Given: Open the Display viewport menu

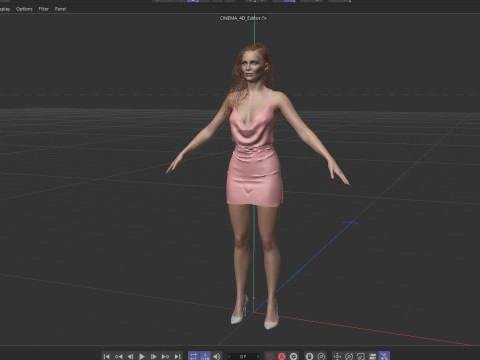Looking at the screenshot, I should (x=5, y=9).
